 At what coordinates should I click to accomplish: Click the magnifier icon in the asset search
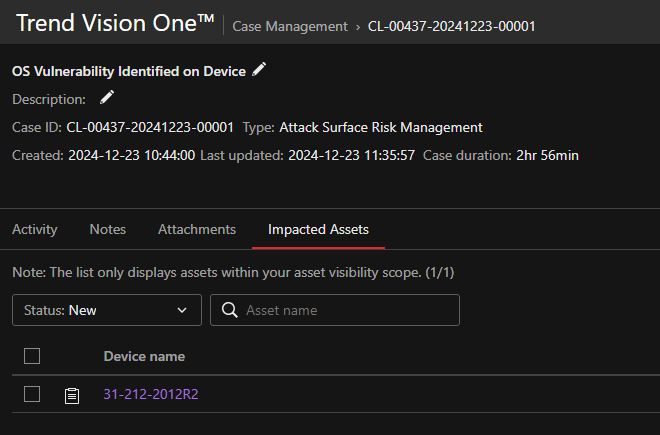[x=228, y=310]
